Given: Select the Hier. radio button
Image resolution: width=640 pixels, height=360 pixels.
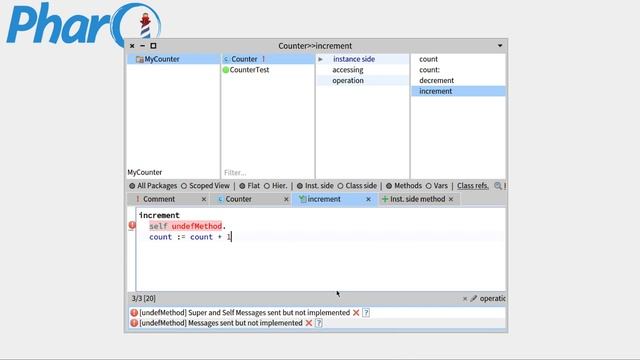Looking at the screenshot, I should [x=267, y=186].
